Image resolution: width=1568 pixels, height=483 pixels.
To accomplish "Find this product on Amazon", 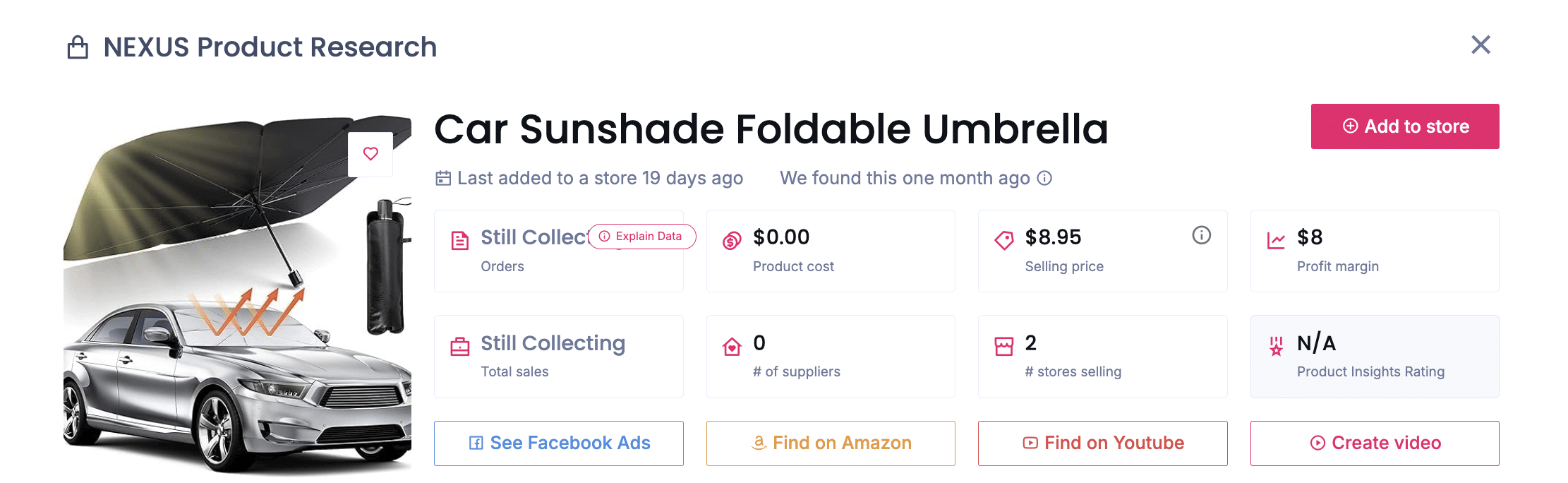I will (830, 443).
